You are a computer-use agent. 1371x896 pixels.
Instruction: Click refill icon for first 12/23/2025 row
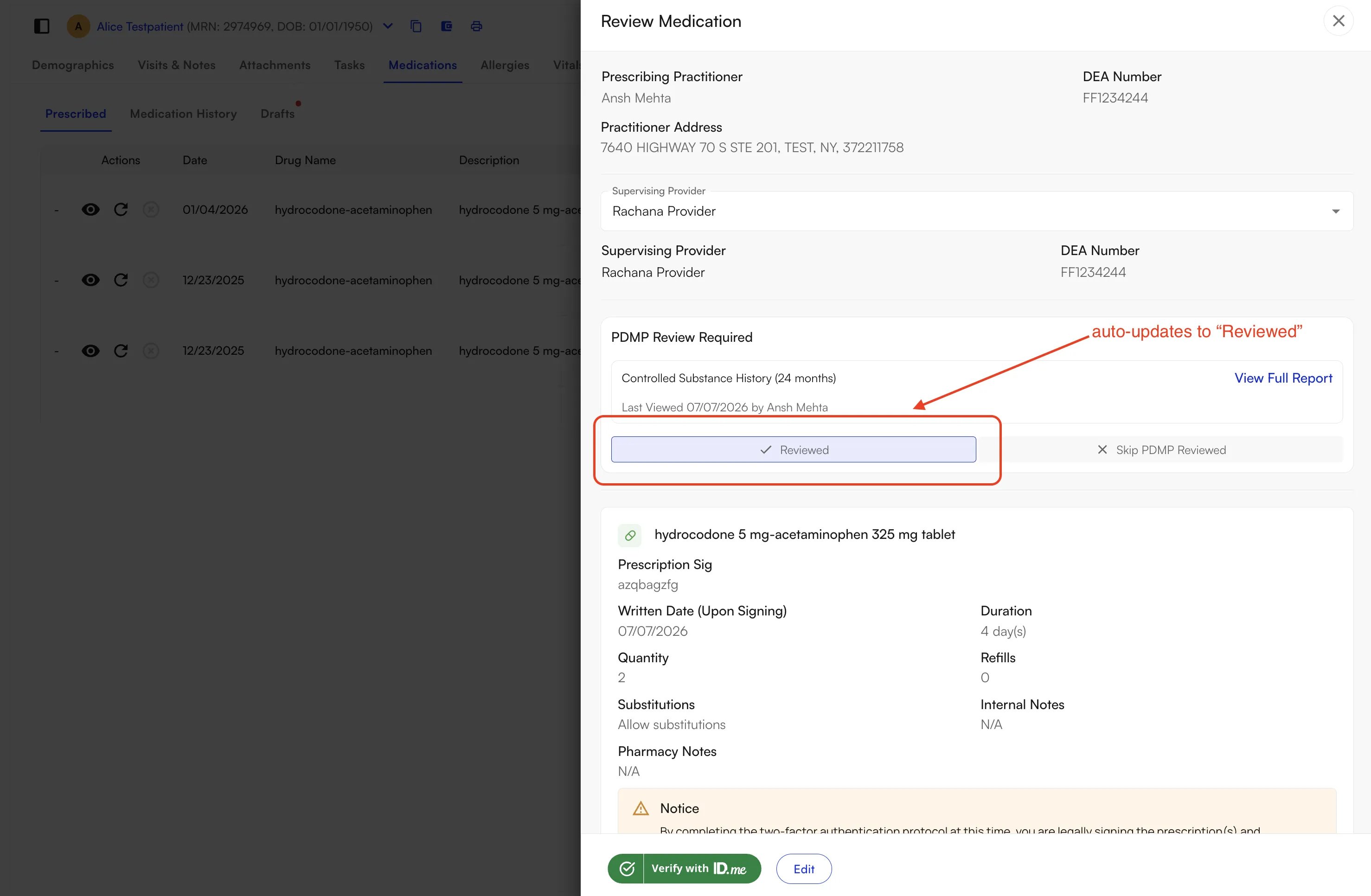click(x=121, y=280)
